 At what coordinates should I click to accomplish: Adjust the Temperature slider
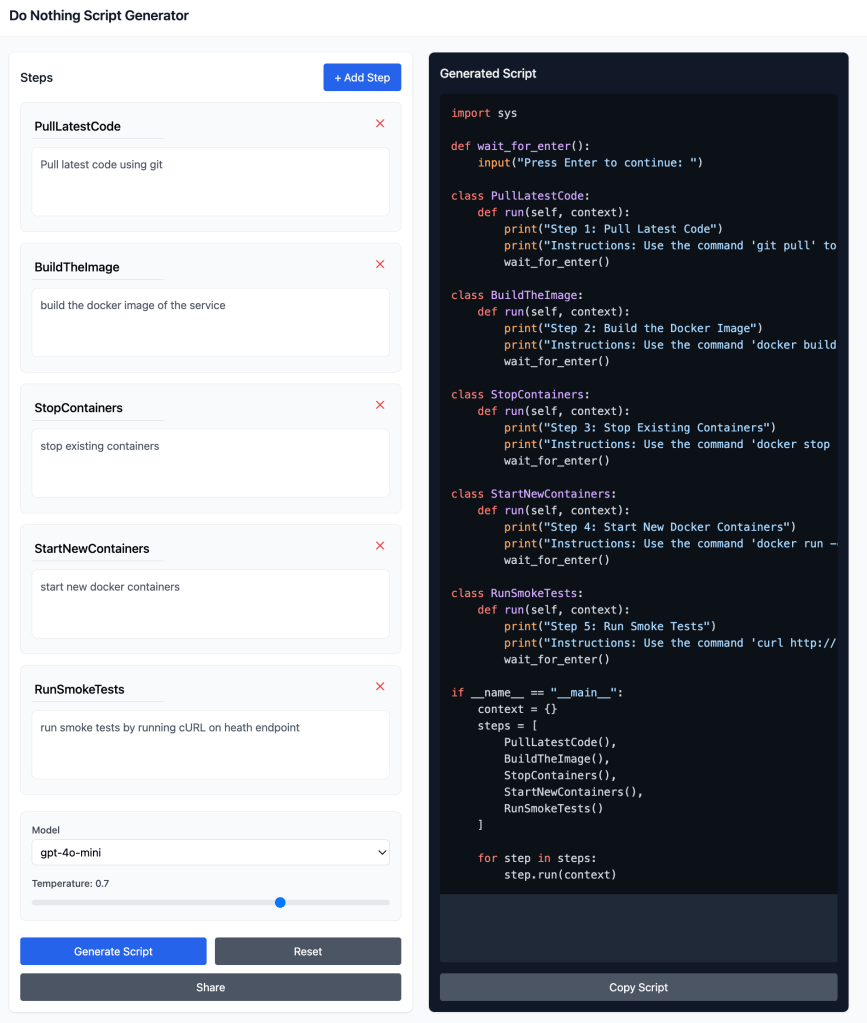tap(280, 902)
